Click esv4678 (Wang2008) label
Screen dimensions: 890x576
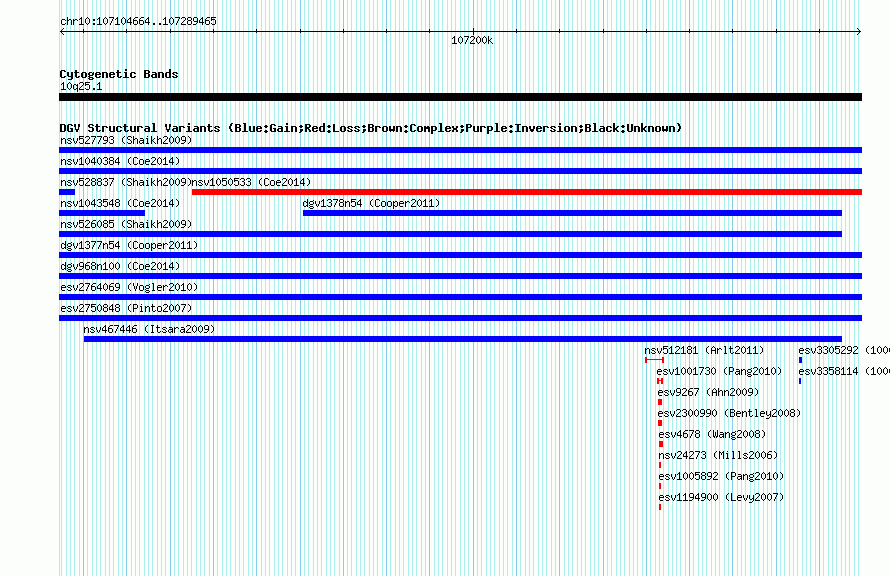pos(712,434)
